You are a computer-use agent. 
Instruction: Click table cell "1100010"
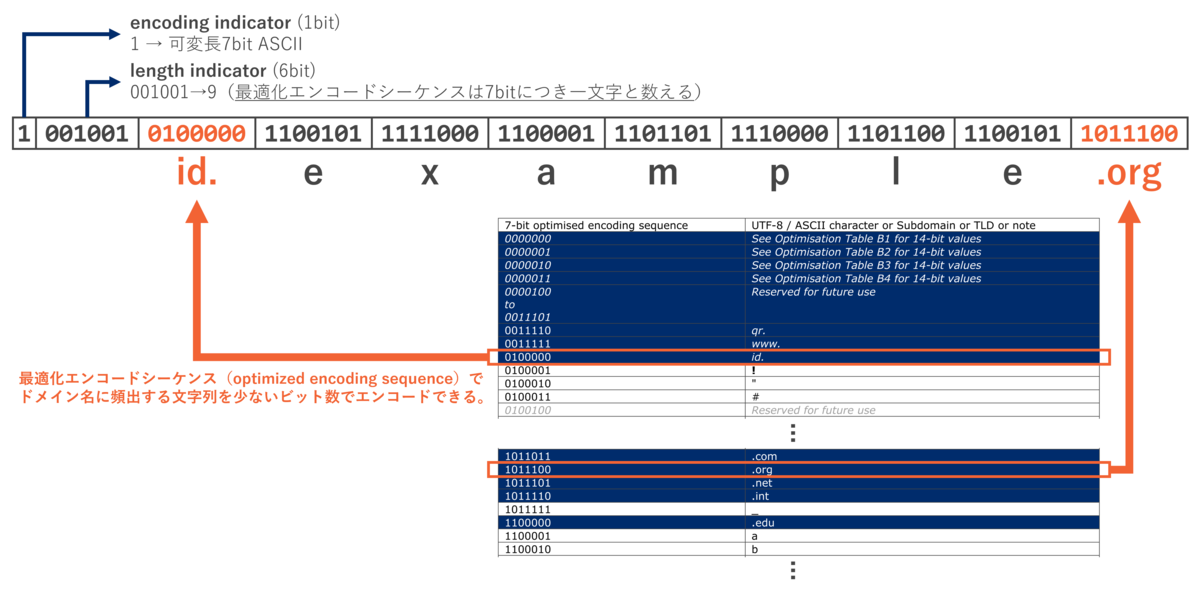[526, 548]
